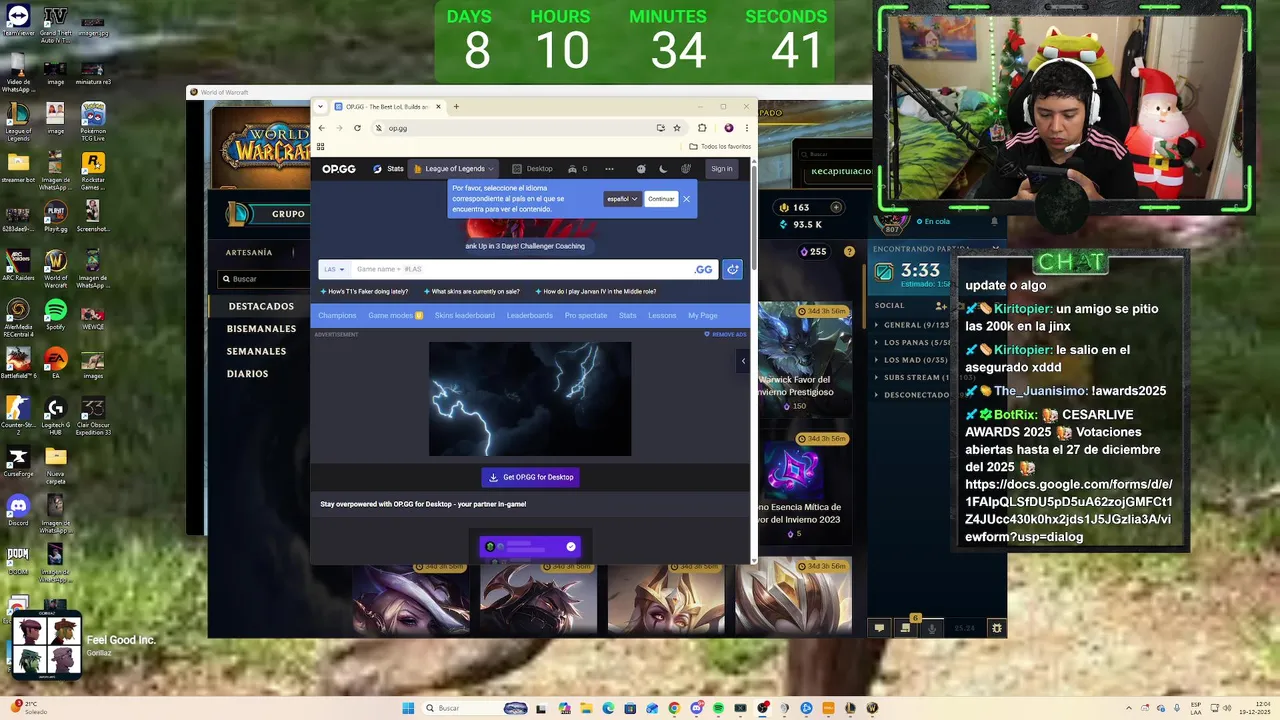The image size is (1280, 720).
Task: Select DESTACADOS in League client store
Action: click(260, 306)
